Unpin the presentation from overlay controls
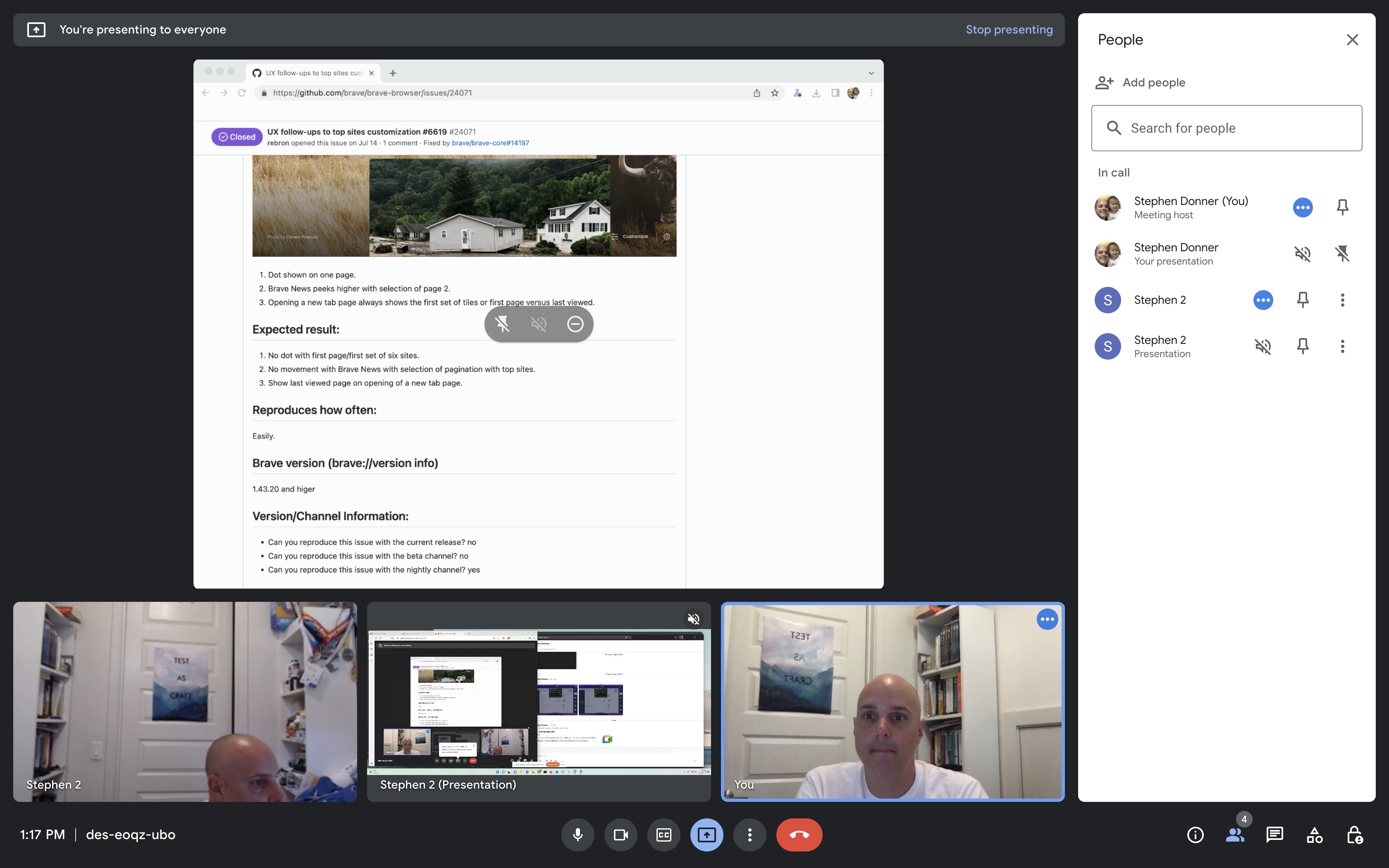 coord(502,324)
